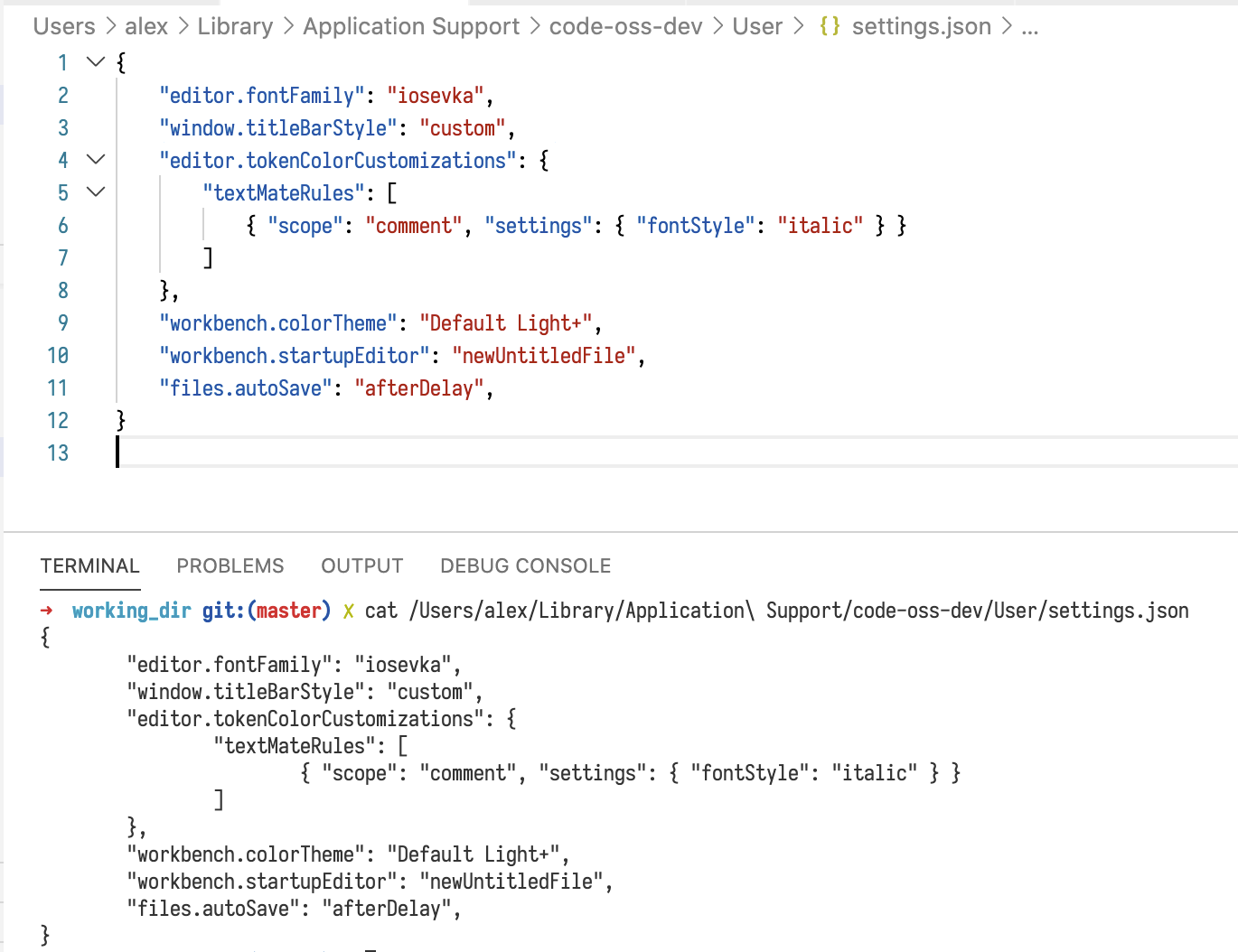Viewport: 1238px width, 952px height.
Task: Open the settings.json breadcrumb item
Action: point(921,26)
